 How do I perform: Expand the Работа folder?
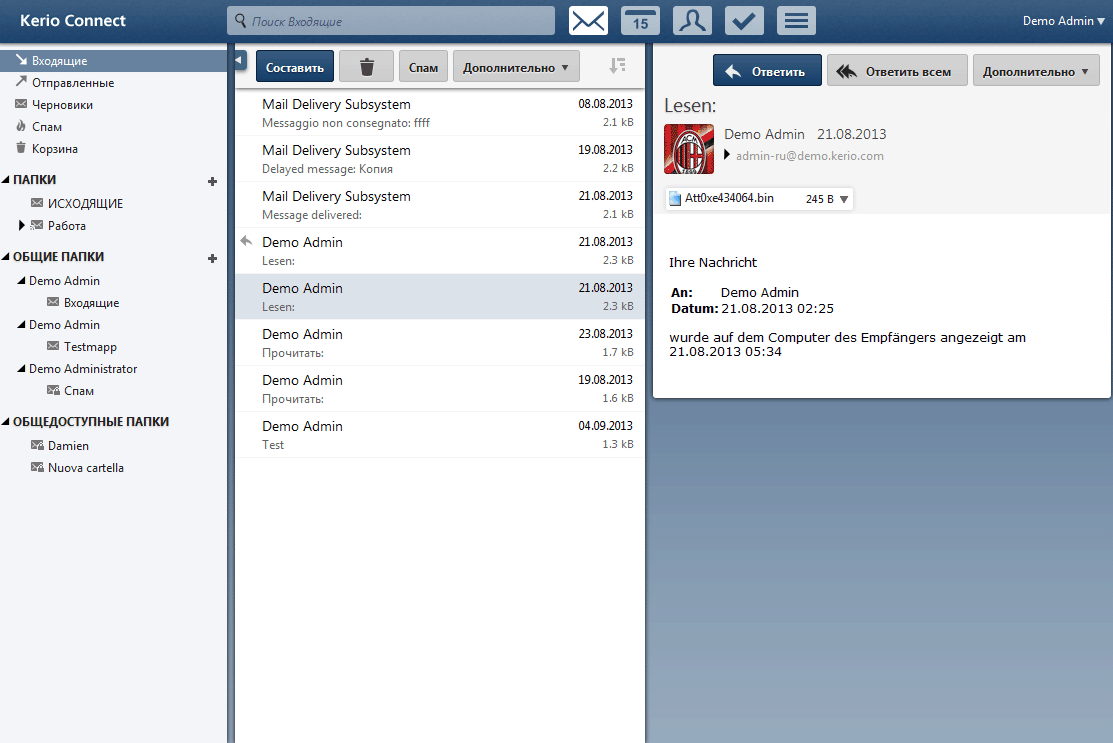click(22, 225)
